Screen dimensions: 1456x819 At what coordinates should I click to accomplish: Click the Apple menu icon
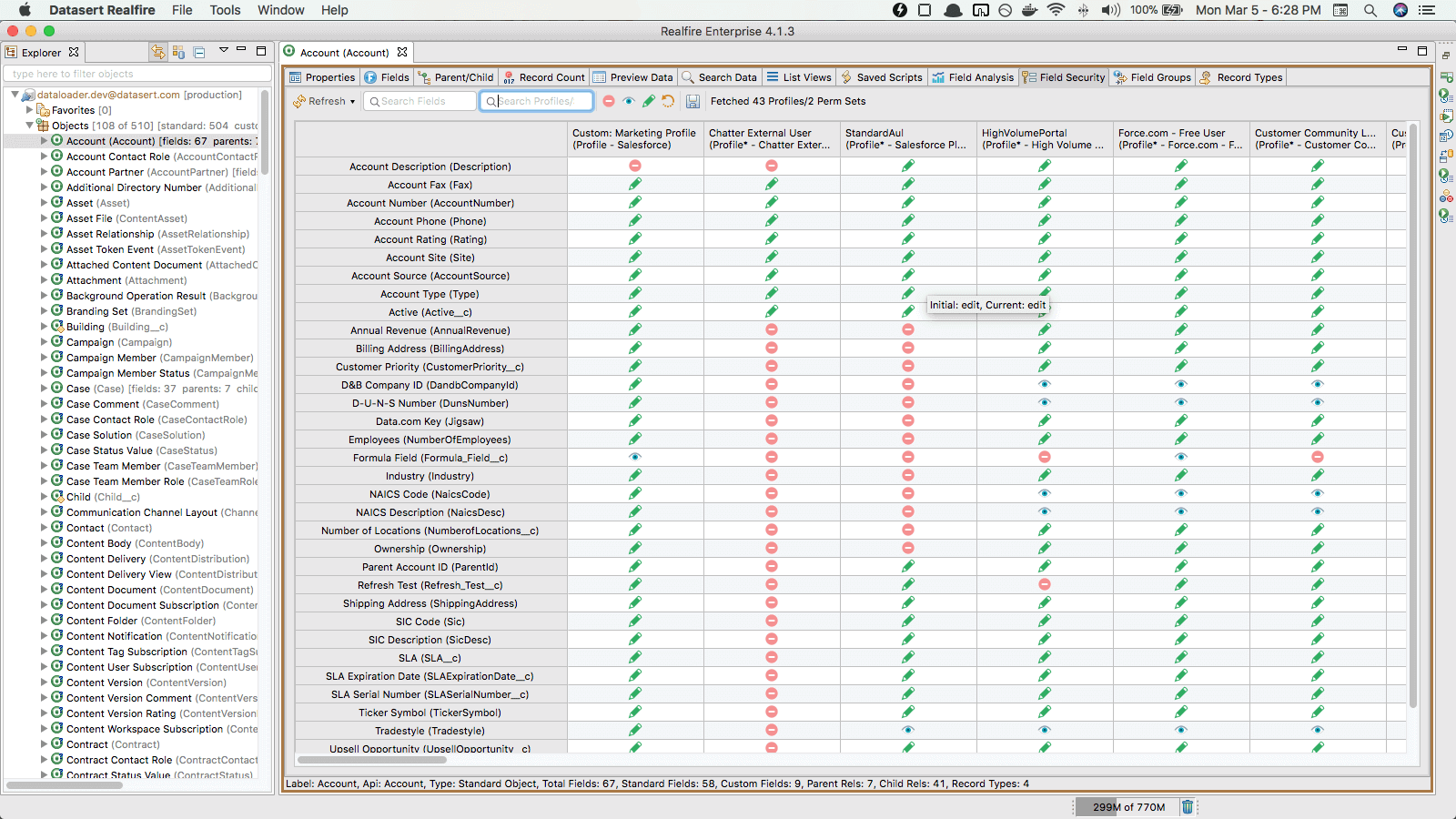[x=25, y=10]
